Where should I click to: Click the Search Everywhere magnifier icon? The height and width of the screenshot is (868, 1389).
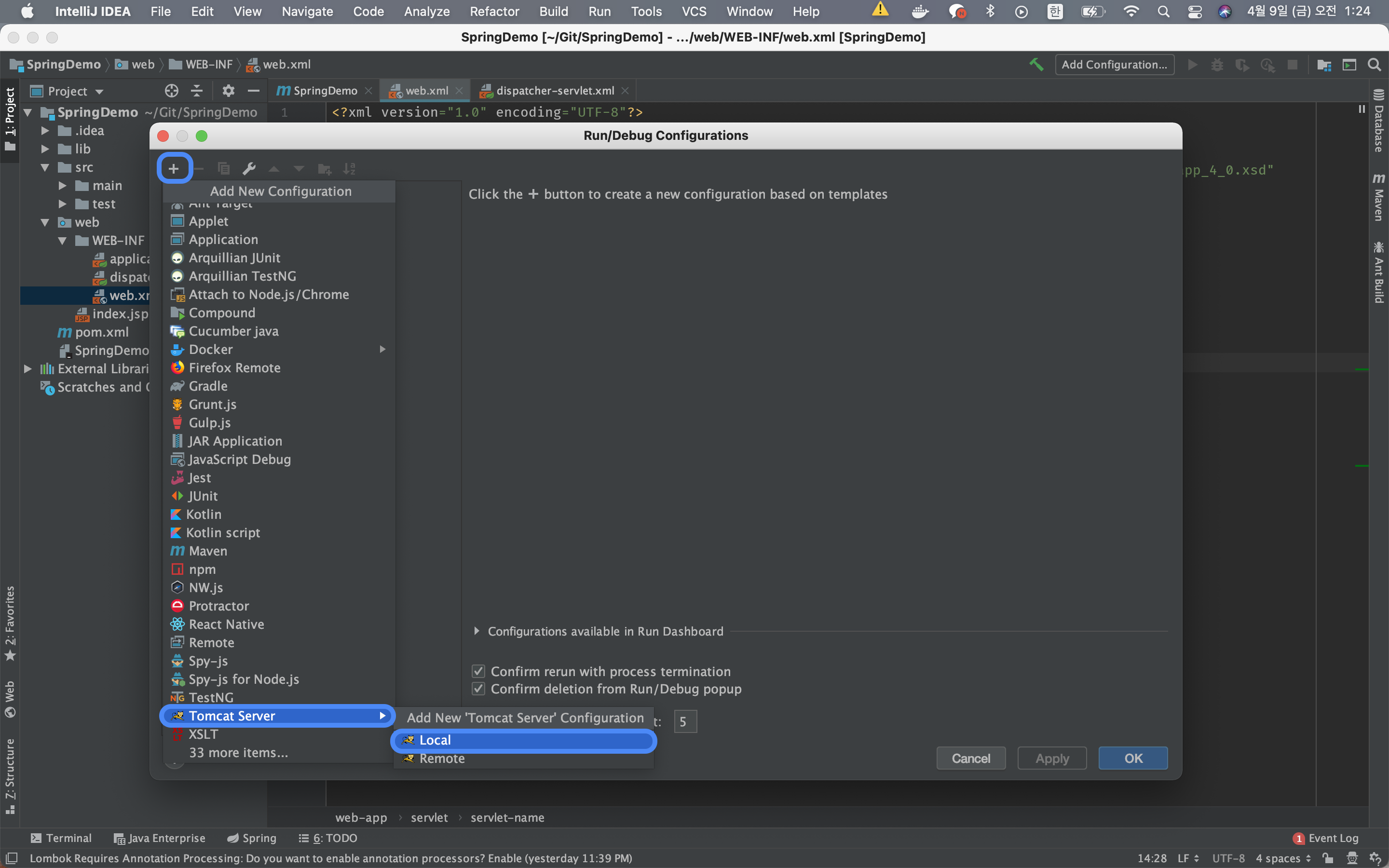point(1374,64)
